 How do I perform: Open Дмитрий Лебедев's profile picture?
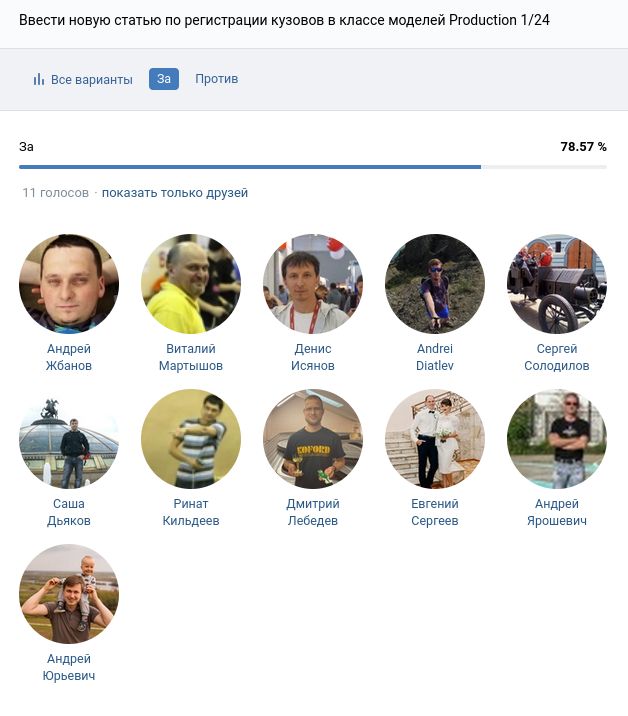coord(313,439)
